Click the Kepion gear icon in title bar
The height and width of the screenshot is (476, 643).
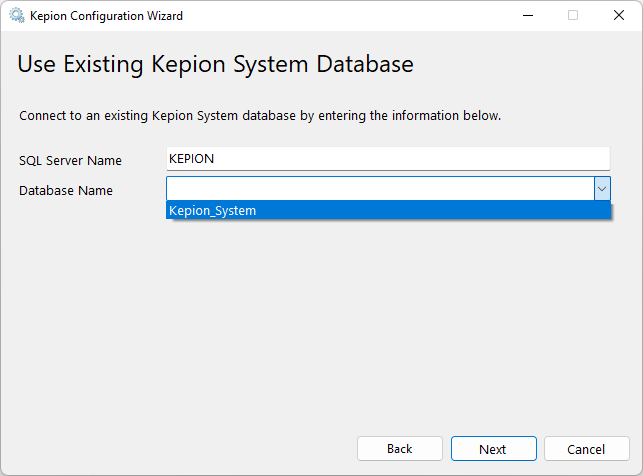tap(17, 16)
